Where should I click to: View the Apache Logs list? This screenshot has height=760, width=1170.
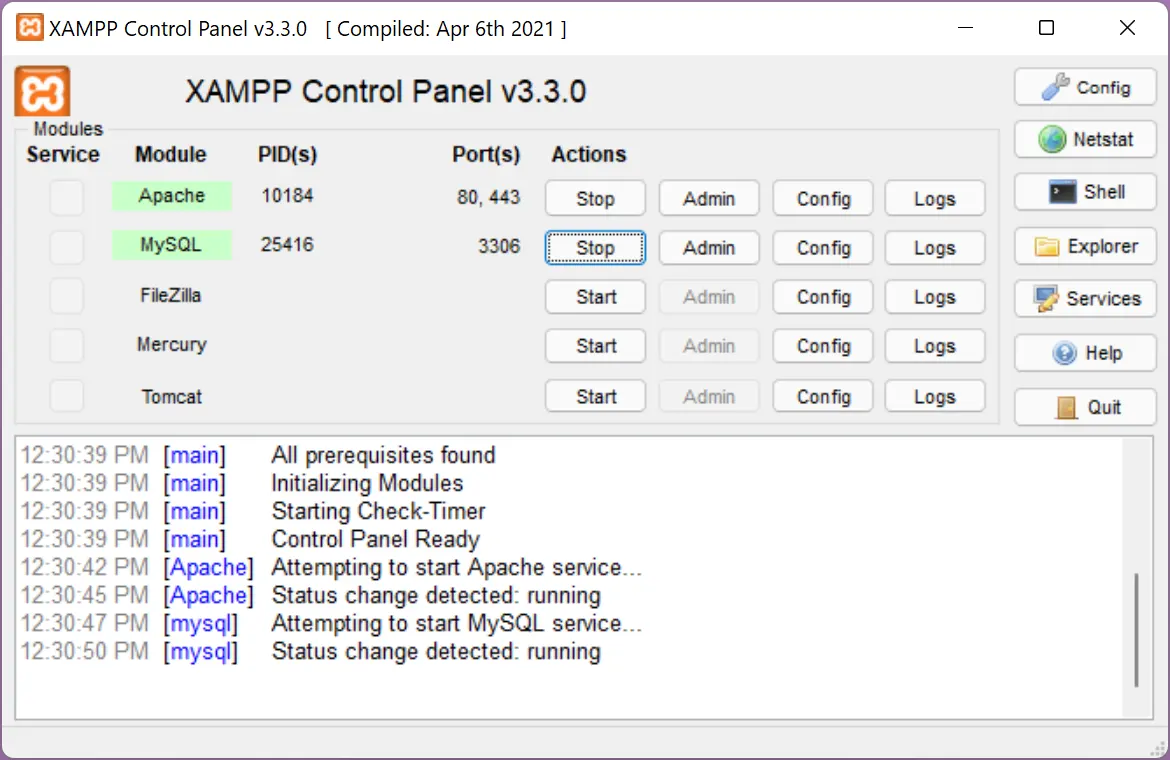coord(934,199)
